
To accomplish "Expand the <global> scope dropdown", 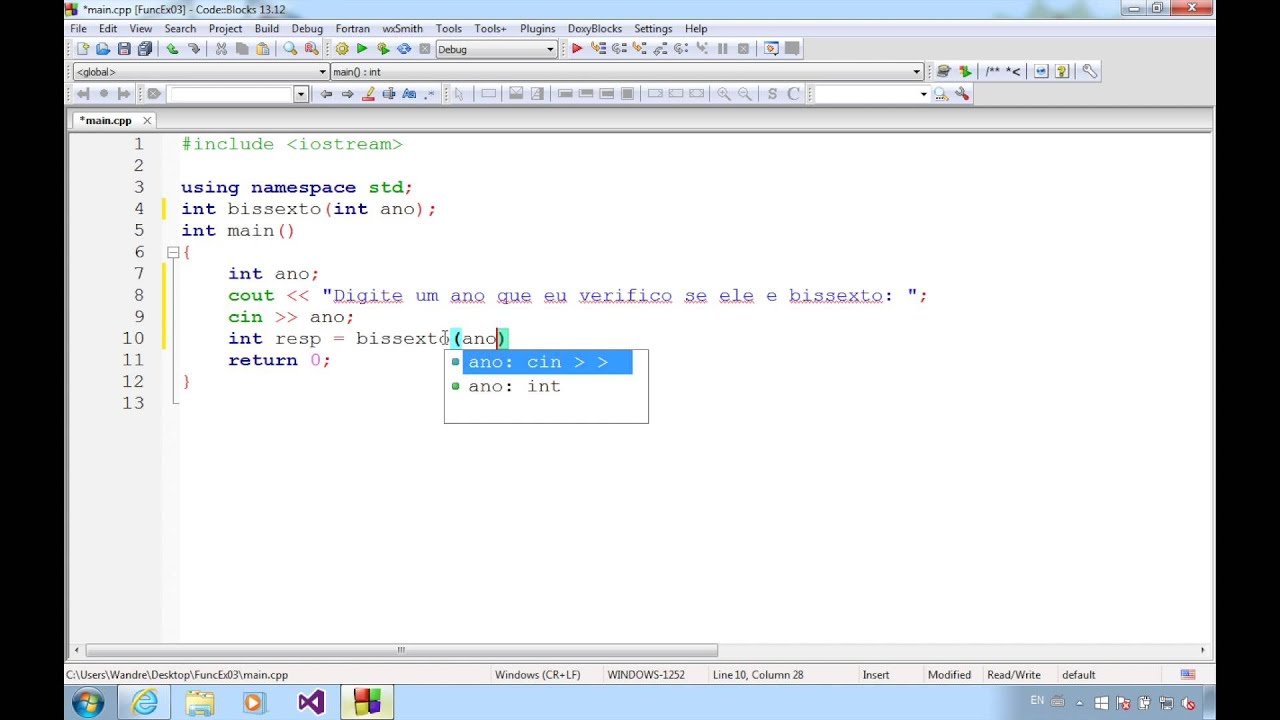I will [323, 72].
